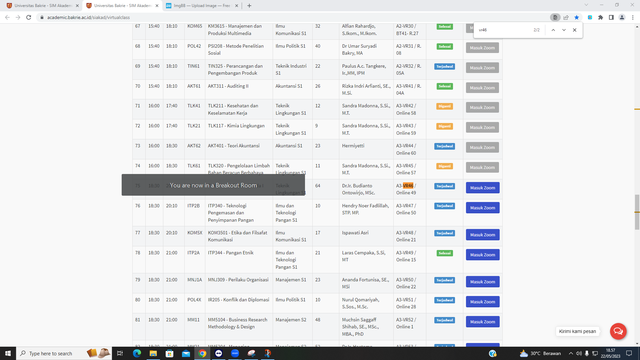
Task: Bookmark this page with the star icon
Action: pyautogui.click(x=576, y=18)
